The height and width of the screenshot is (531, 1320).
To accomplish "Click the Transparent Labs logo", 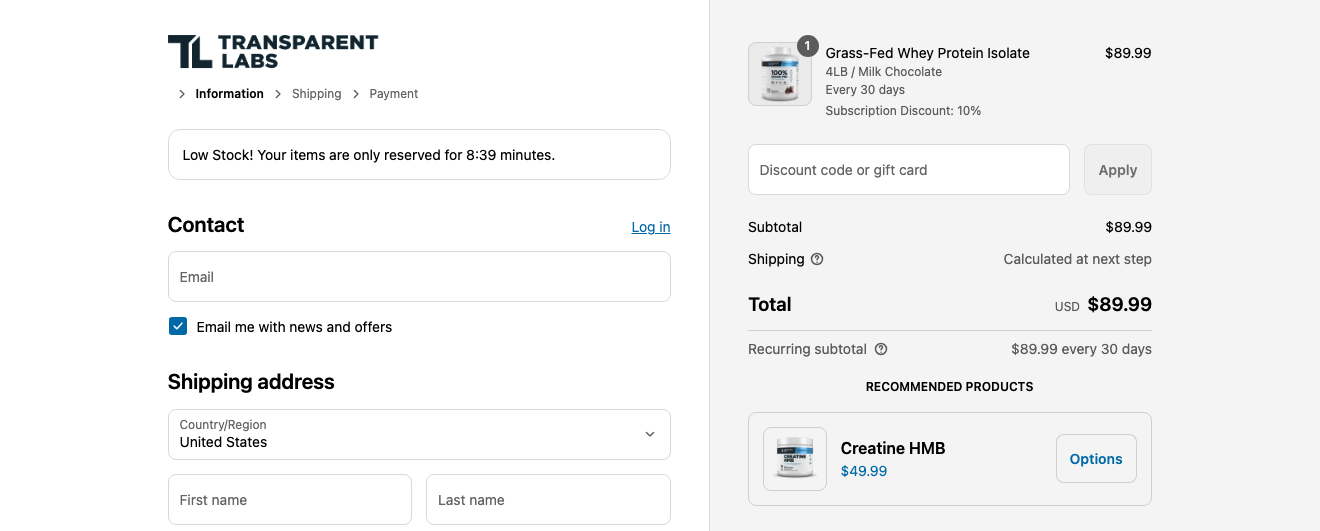I will click(x=273, y=51).
